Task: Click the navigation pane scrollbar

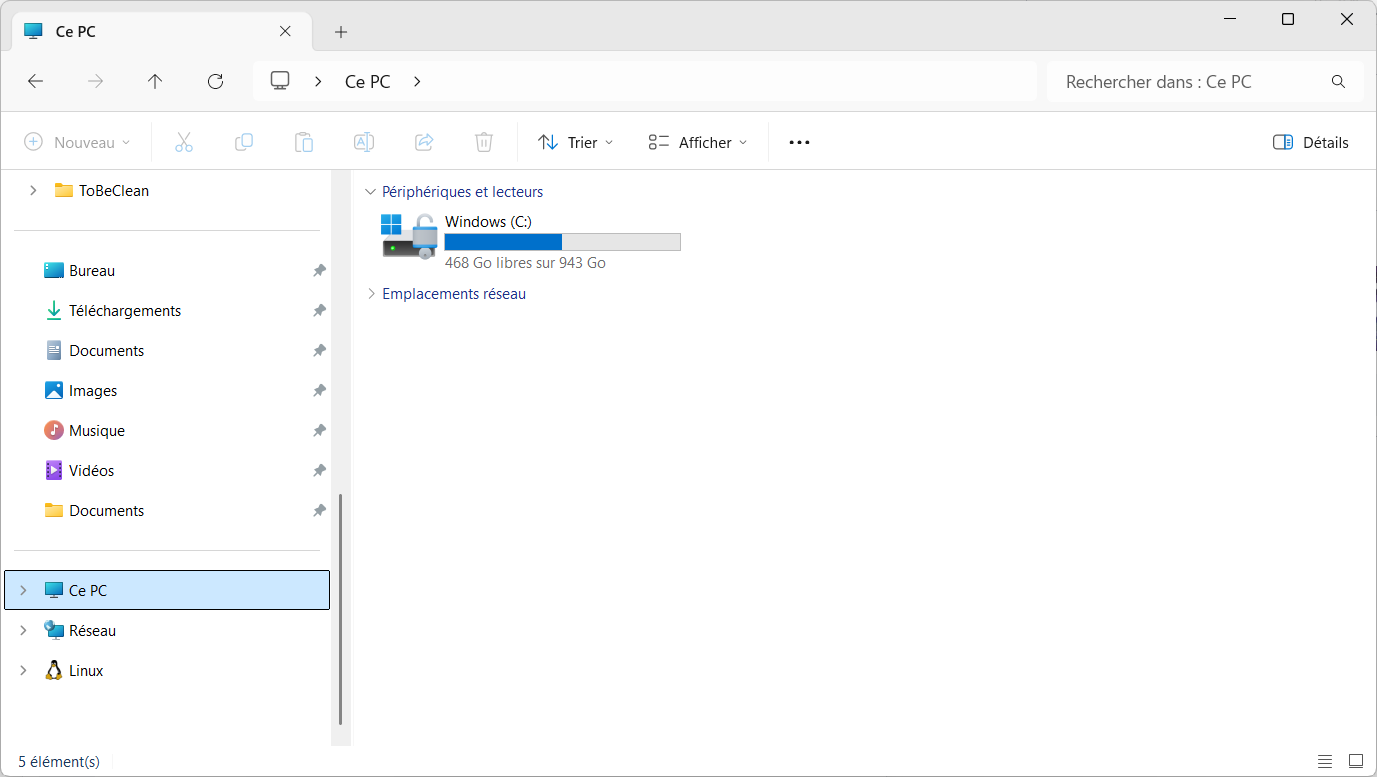Action: pos(341,608)
